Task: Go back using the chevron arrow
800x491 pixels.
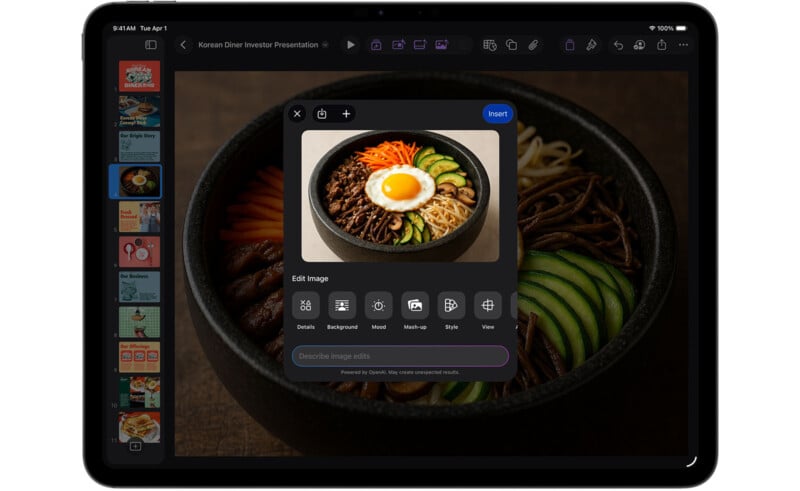Action: (183, 45)
